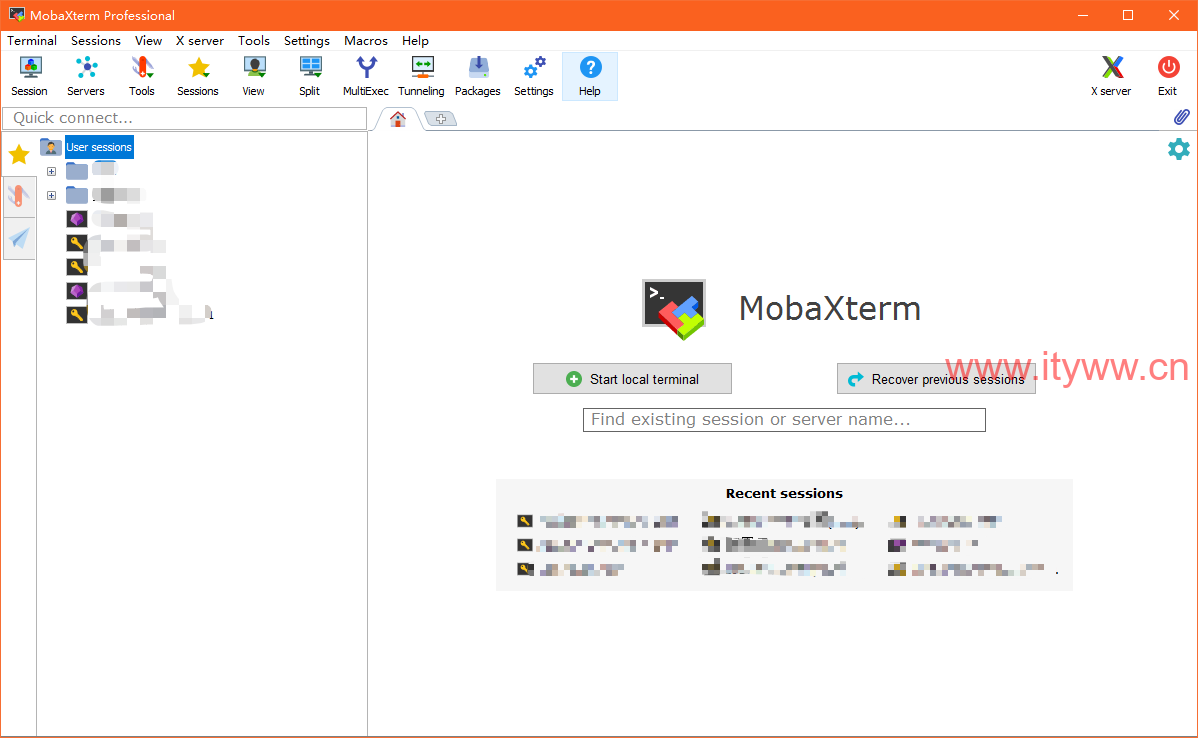
Task: Click the gear icon in home pane
Action: [1179, 149]
